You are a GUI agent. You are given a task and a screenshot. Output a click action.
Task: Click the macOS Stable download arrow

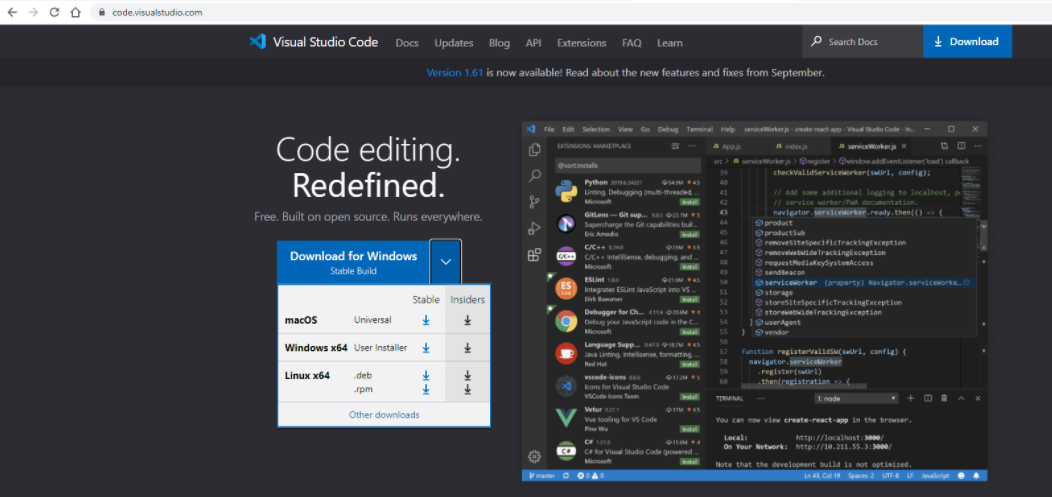(x=426, y=321)
